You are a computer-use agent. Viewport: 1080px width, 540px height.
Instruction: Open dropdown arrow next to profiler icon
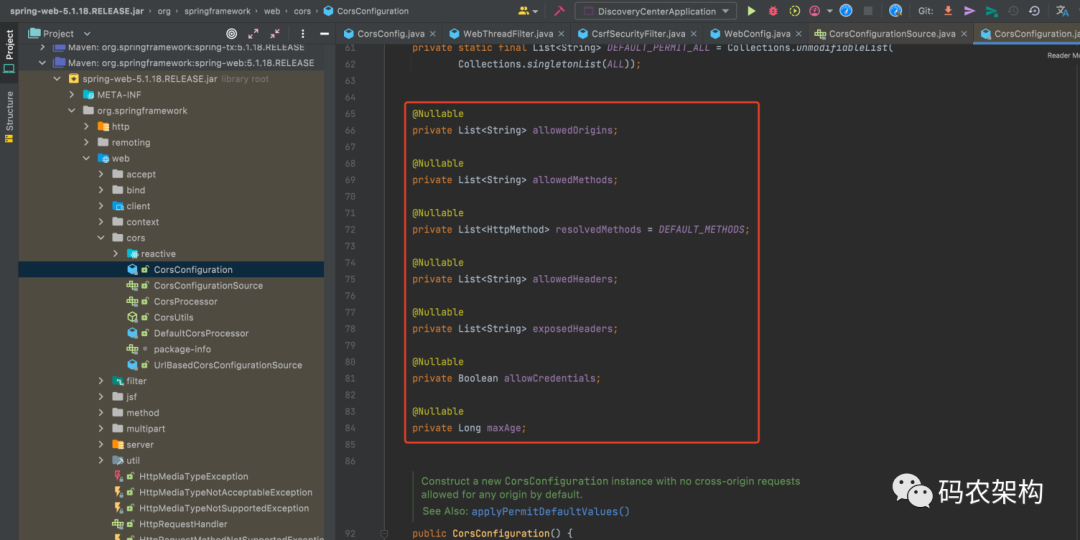829,11
